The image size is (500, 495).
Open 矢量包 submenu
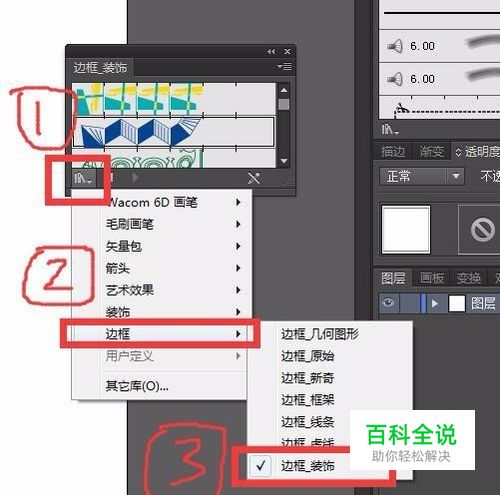162,246
